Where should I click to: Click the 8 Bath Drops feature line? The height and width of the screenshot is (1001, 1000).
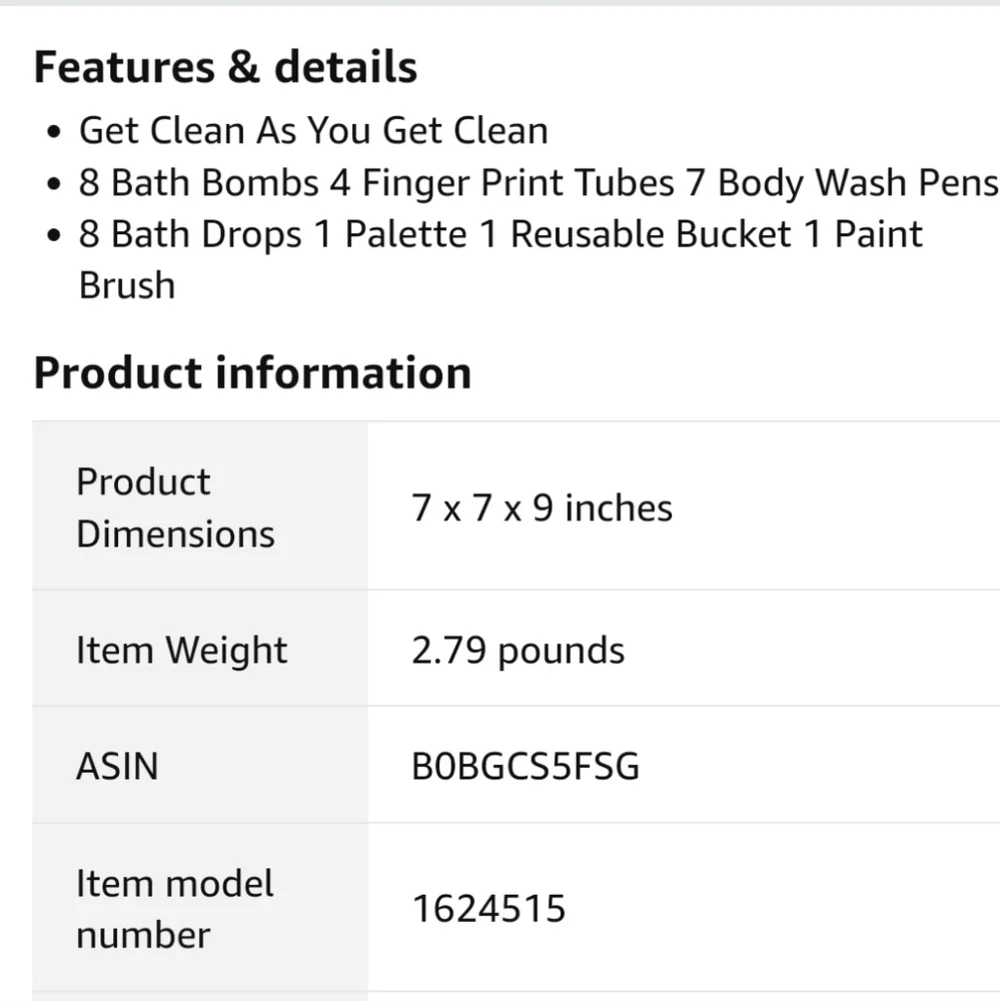pyautogui.click(x=501, y=234)
